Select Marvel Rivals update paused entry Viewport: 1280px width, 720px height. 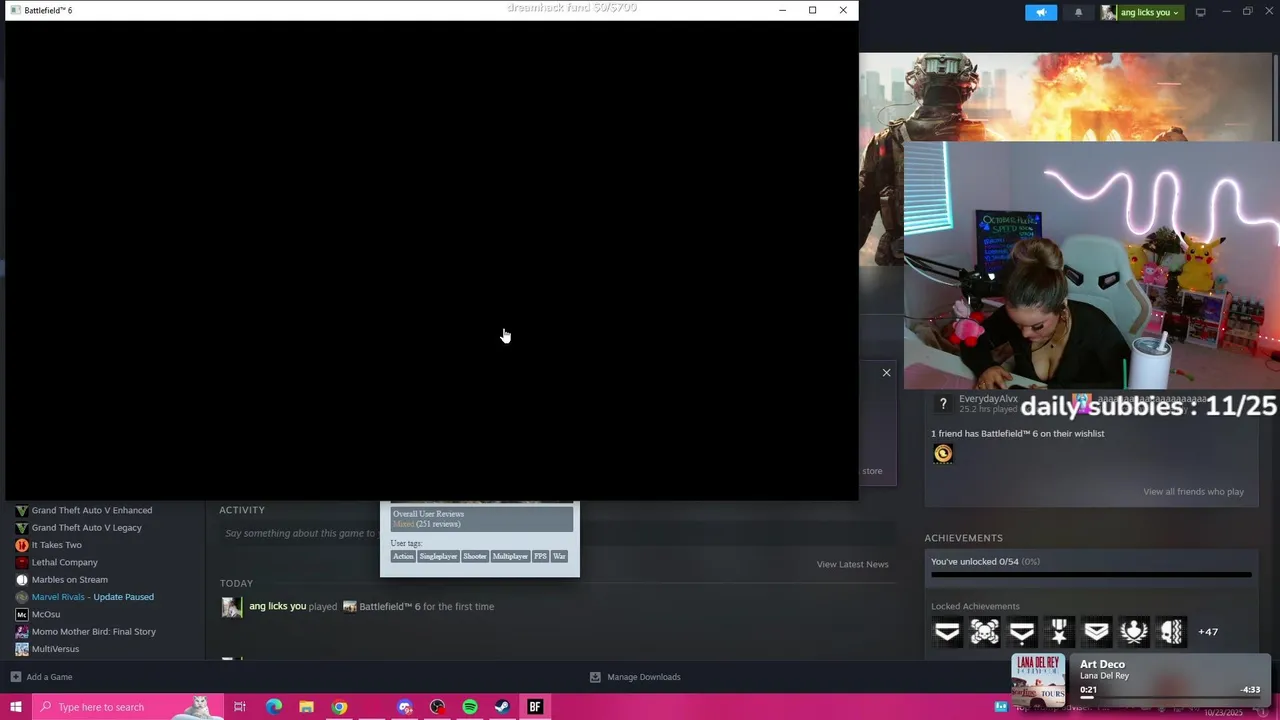[x=92, y=597]
